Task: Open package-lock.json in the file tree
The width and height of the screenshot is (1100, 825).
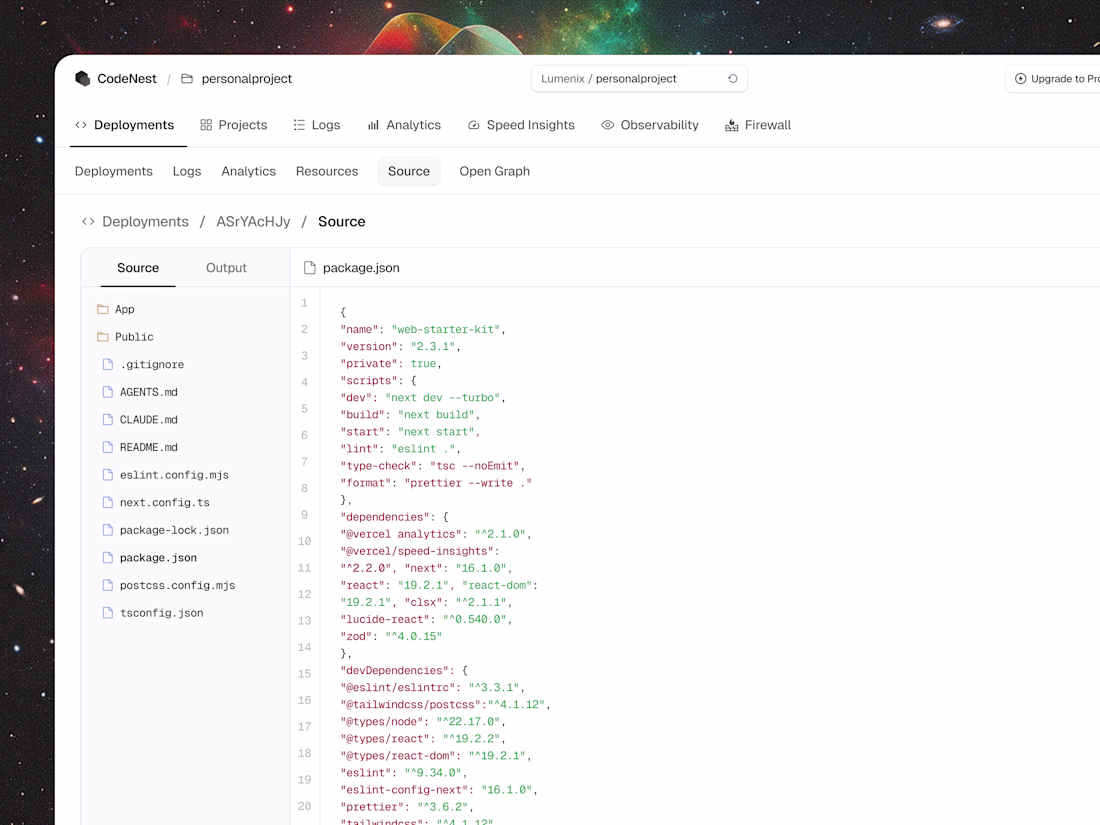Action: pyautogui.click(x=166, y=530)
